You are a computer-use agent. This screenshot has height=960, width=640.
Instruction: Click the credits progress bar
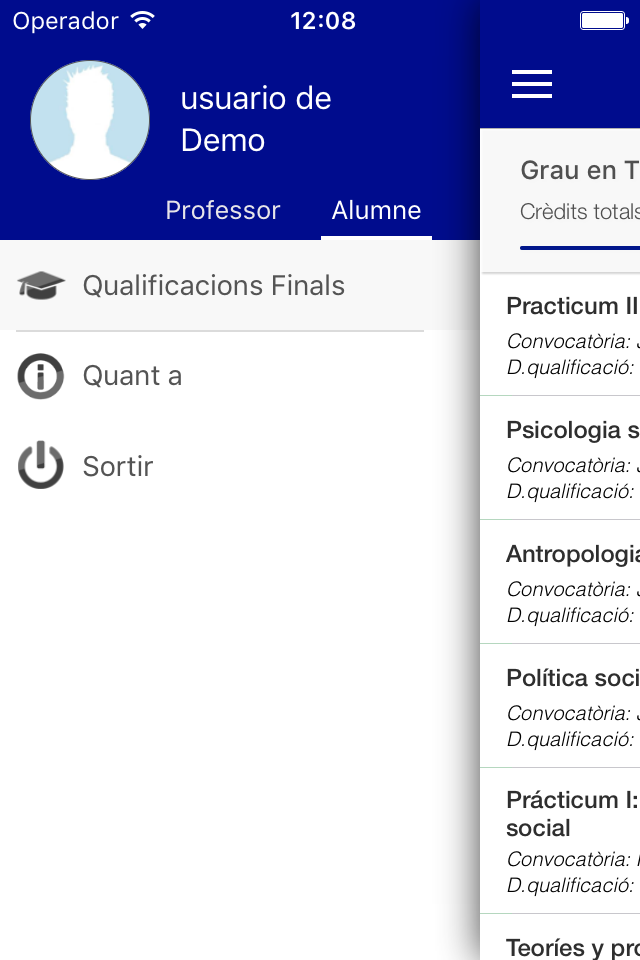coord(580,248)
